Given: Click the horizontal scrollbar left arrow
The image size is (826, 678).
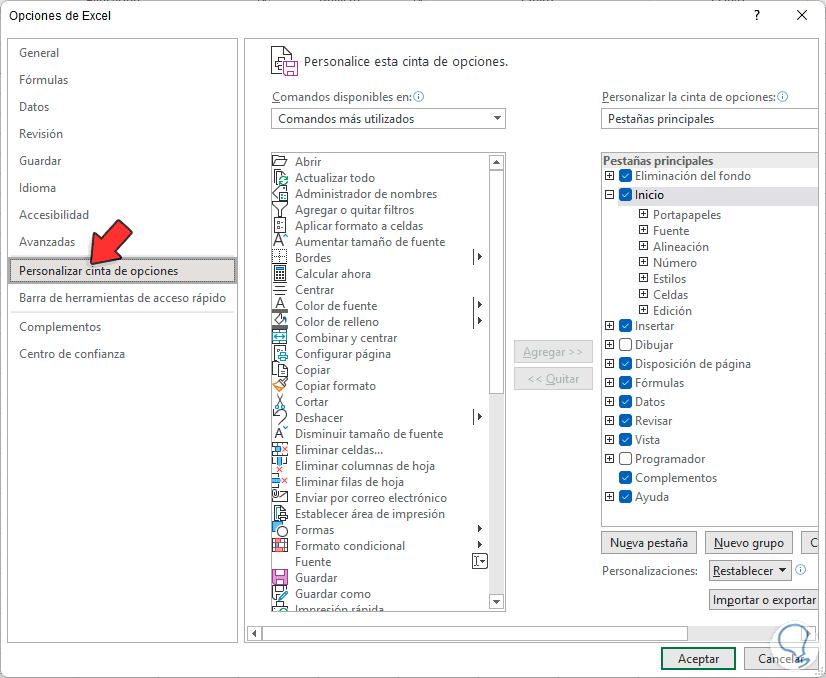Looking at the screenshot, I should 254,633.
